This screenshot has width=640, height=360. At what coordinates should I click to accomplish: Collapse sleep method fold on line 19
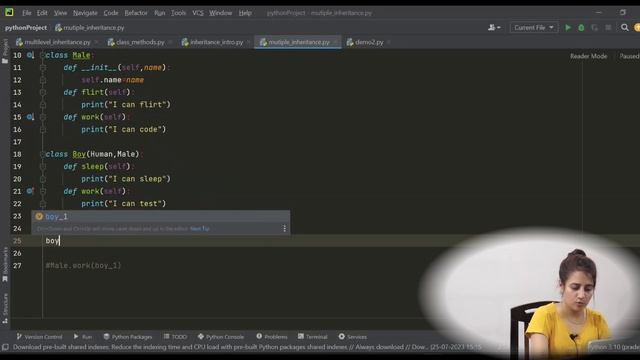point(43,167)
